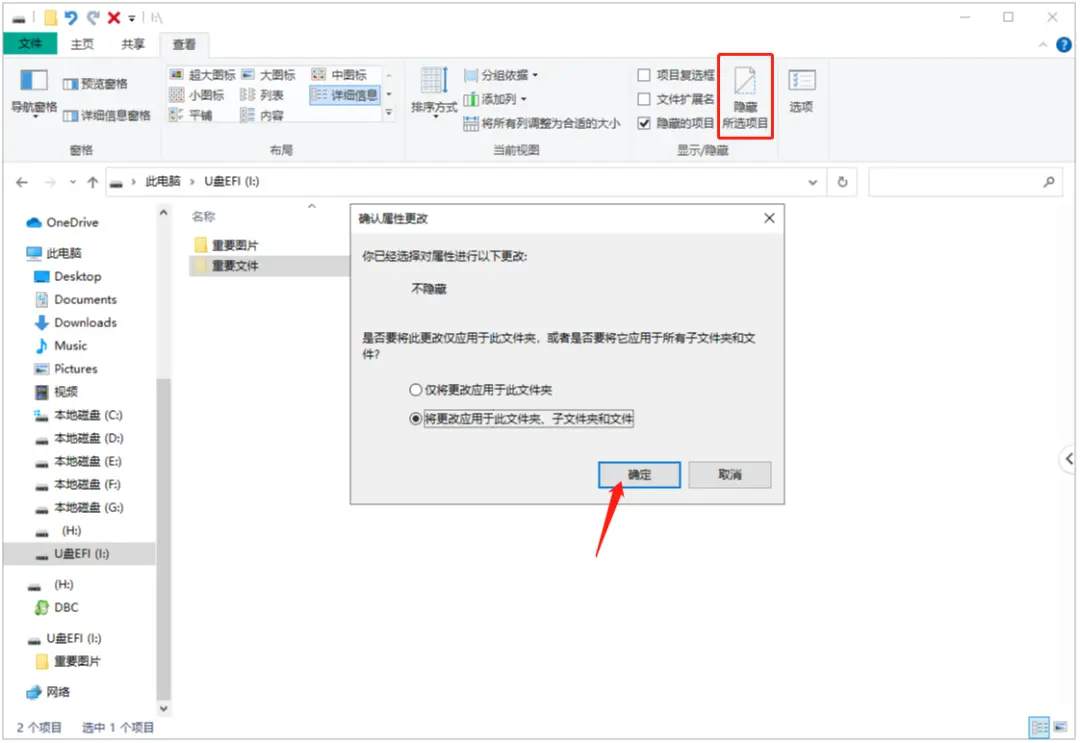Toggle the details pane (详细信息窗格)

(x=106, y=116)
